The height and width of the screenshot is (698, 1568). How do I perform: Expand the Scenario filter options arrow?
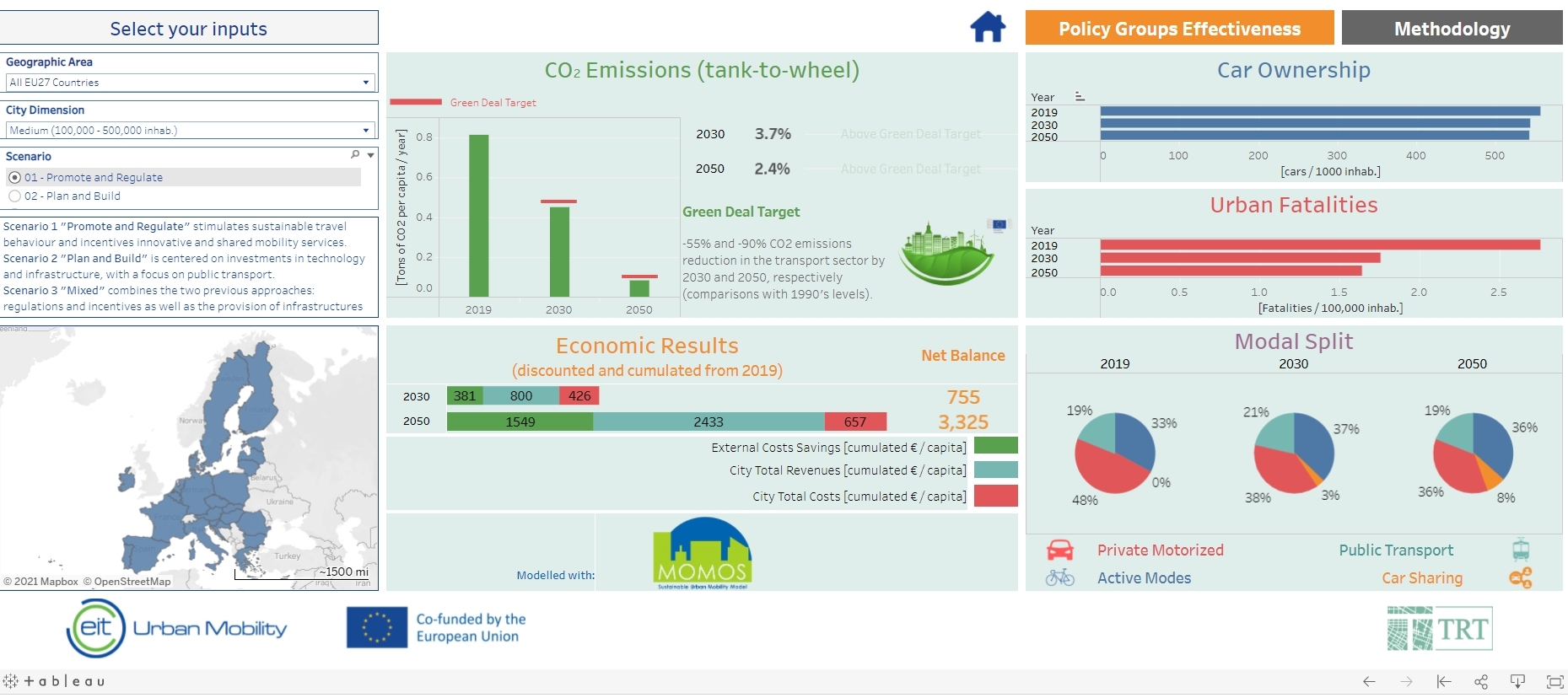pos(371,155)
